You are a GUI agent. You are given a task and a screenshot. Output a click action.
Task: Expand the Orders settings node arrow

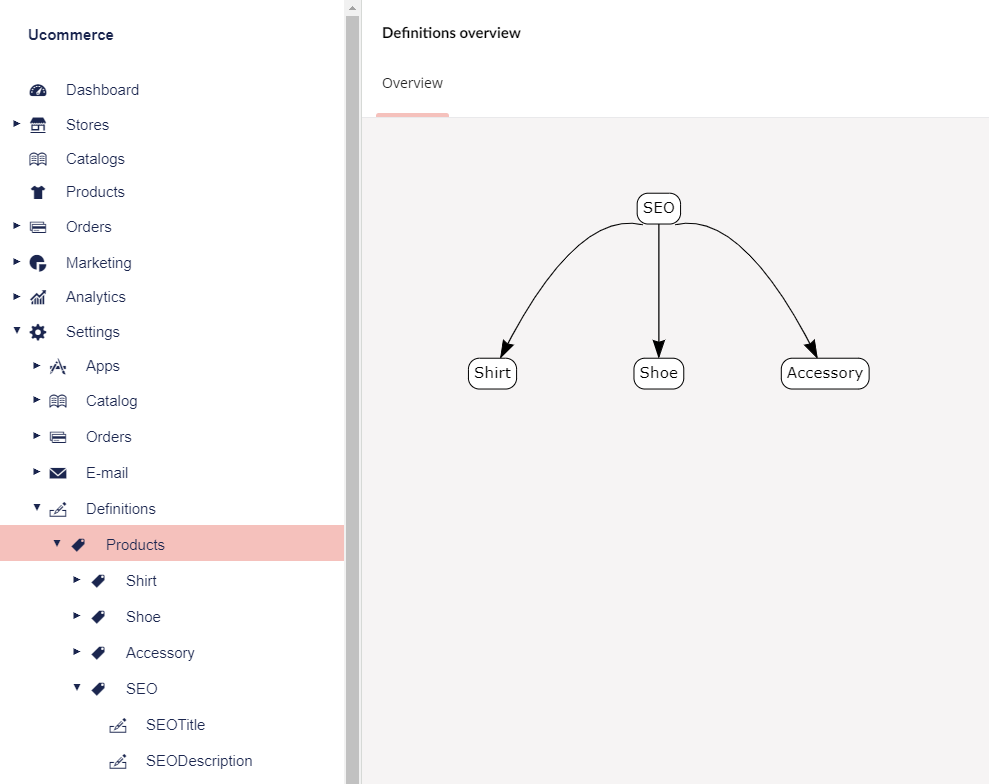[37, 436]
